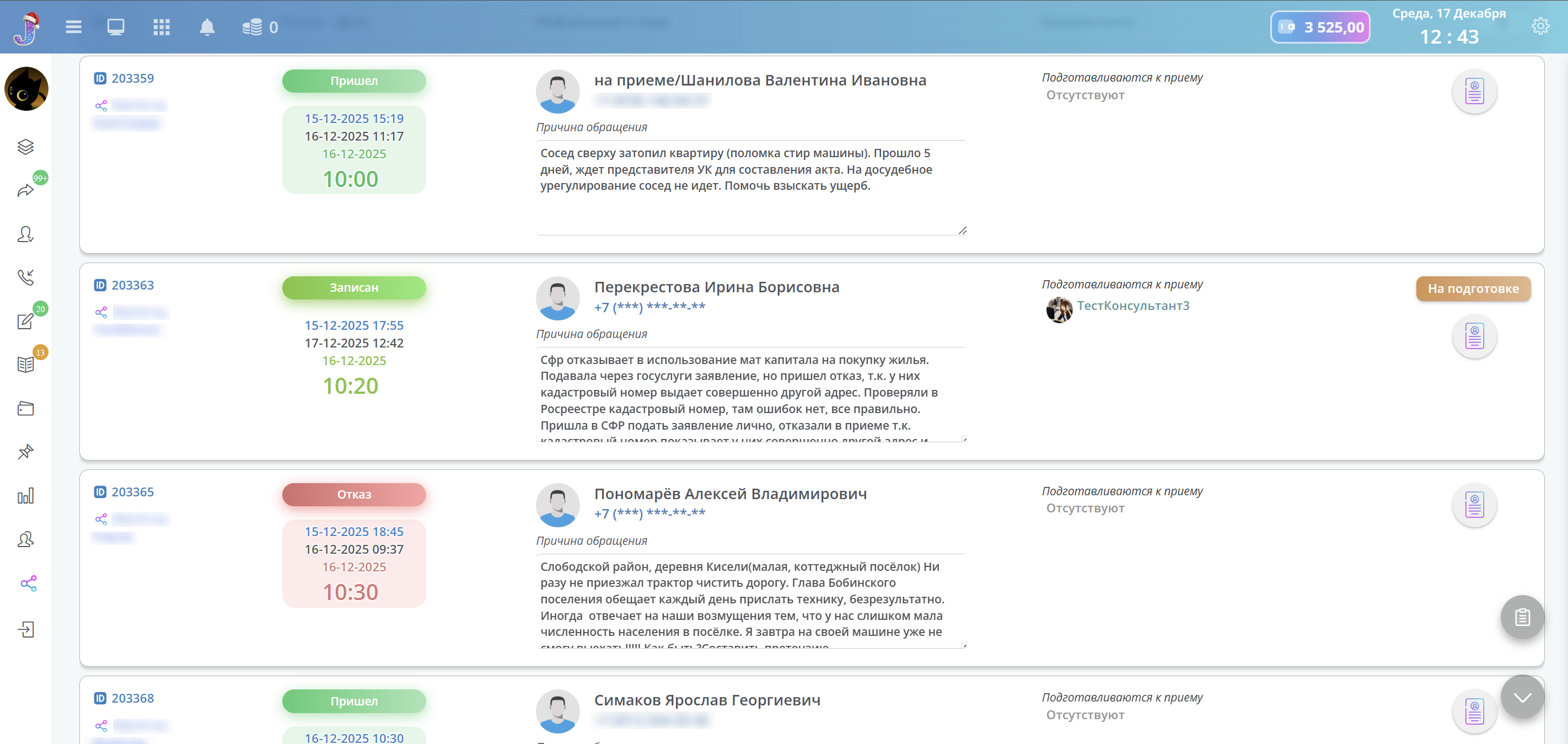Image resolution: width=1568 pixels, height=744 pixels.
Task: Click the scroll-down chevron floating button
Action: (1522, 697)
